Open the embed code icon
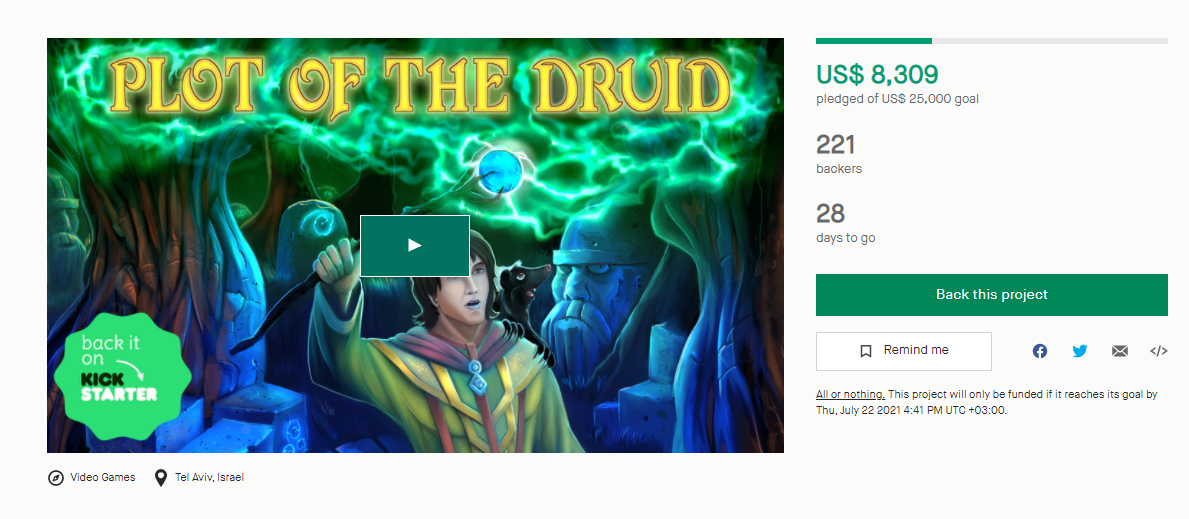1189x519 pixels. (x=1158, y=351)
